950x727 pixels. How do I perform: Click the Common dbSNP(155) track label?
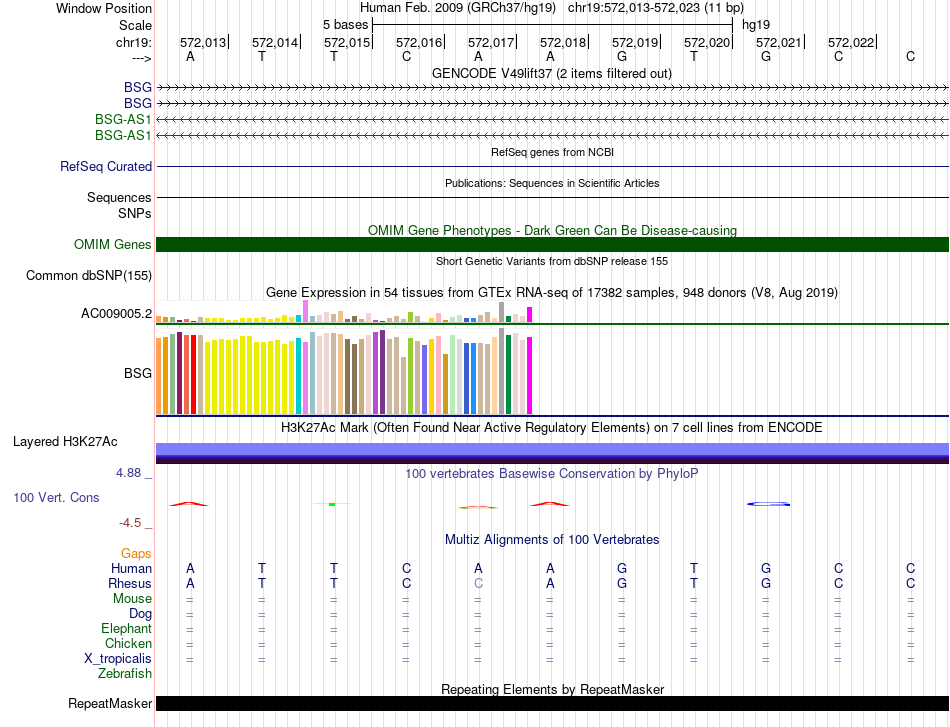[x=88, y=276]
